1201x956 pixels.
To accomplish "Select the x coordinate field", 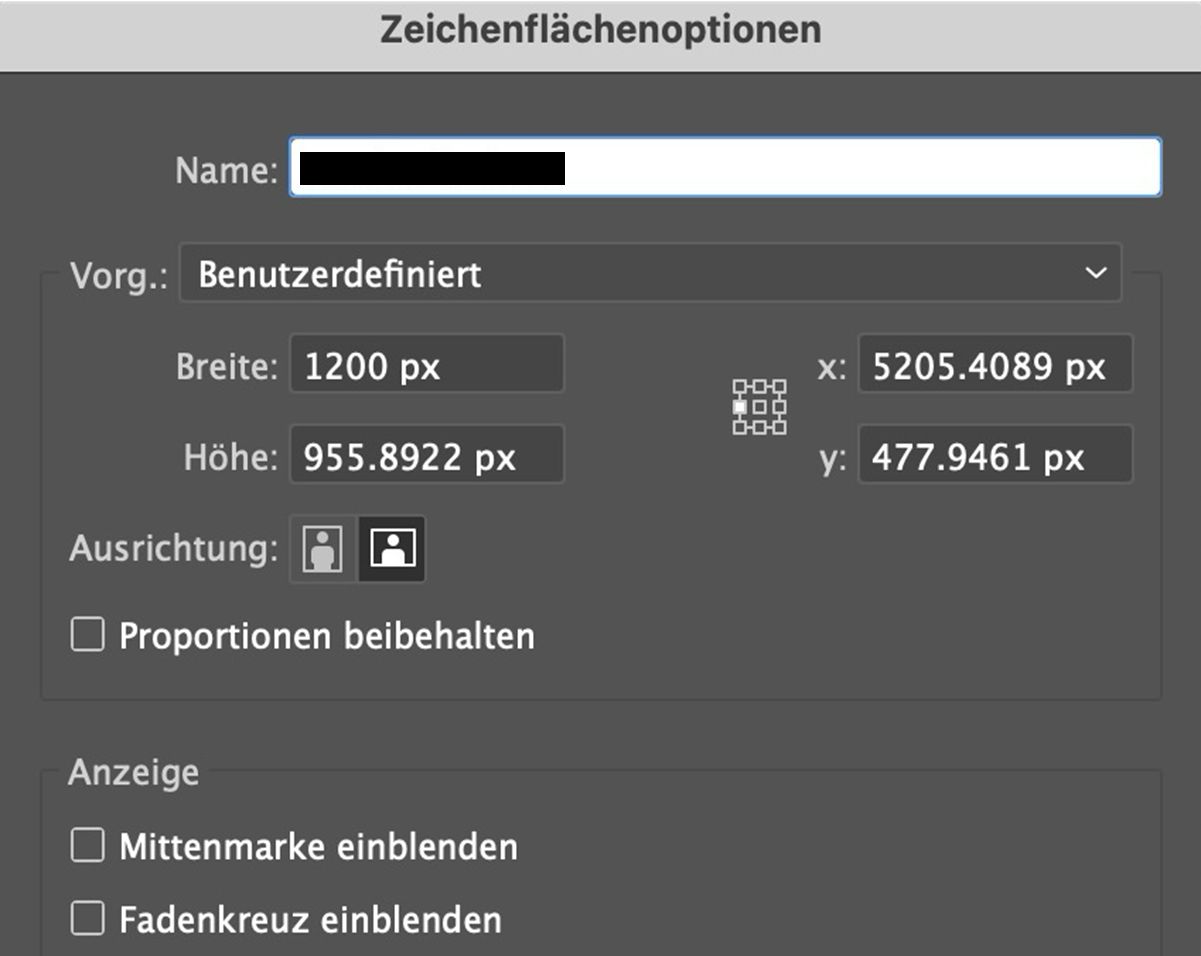I will (x=995, y=365).
